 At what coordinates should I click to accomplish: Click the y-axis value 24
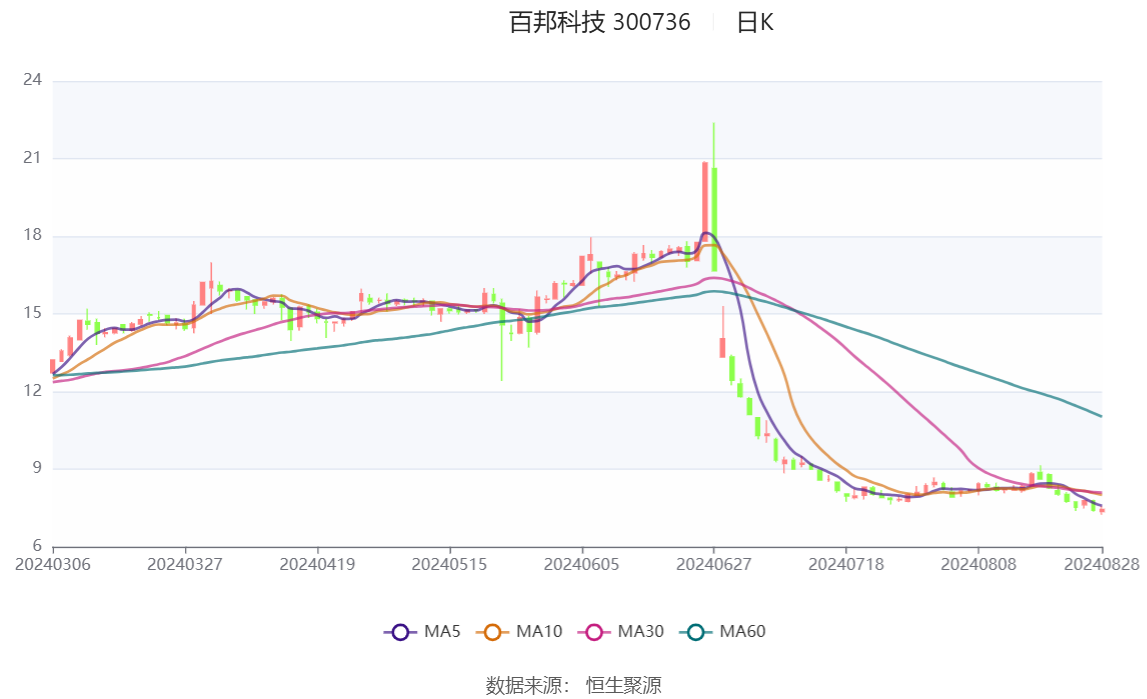[32, 80]
